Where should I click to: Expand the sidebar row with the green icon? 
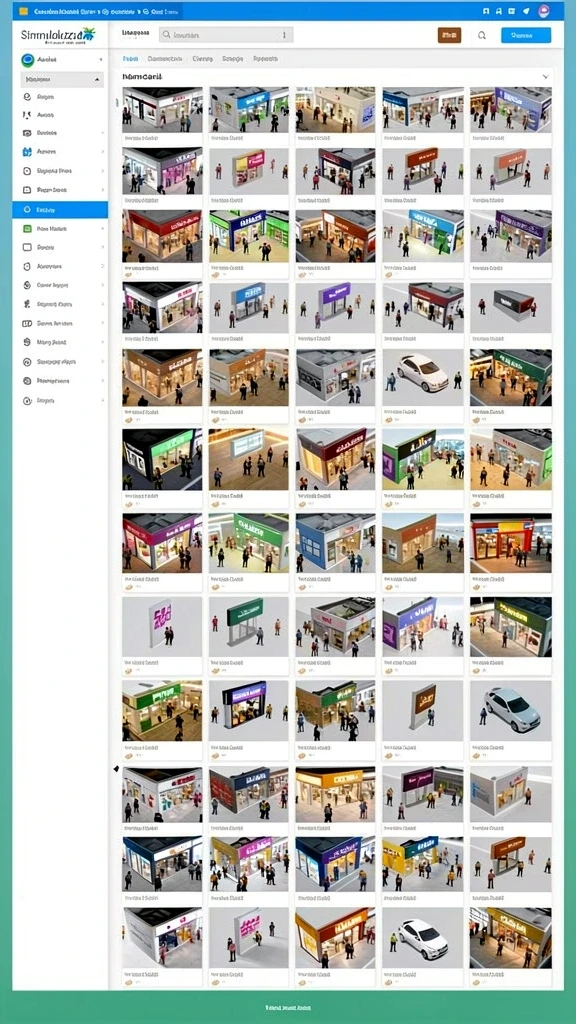pos(103,229)
